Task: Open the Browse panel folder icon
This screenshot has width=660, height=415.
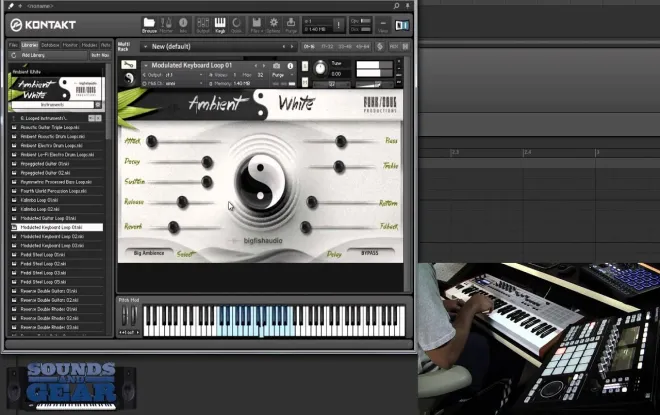Action: (x=149, y=25)
